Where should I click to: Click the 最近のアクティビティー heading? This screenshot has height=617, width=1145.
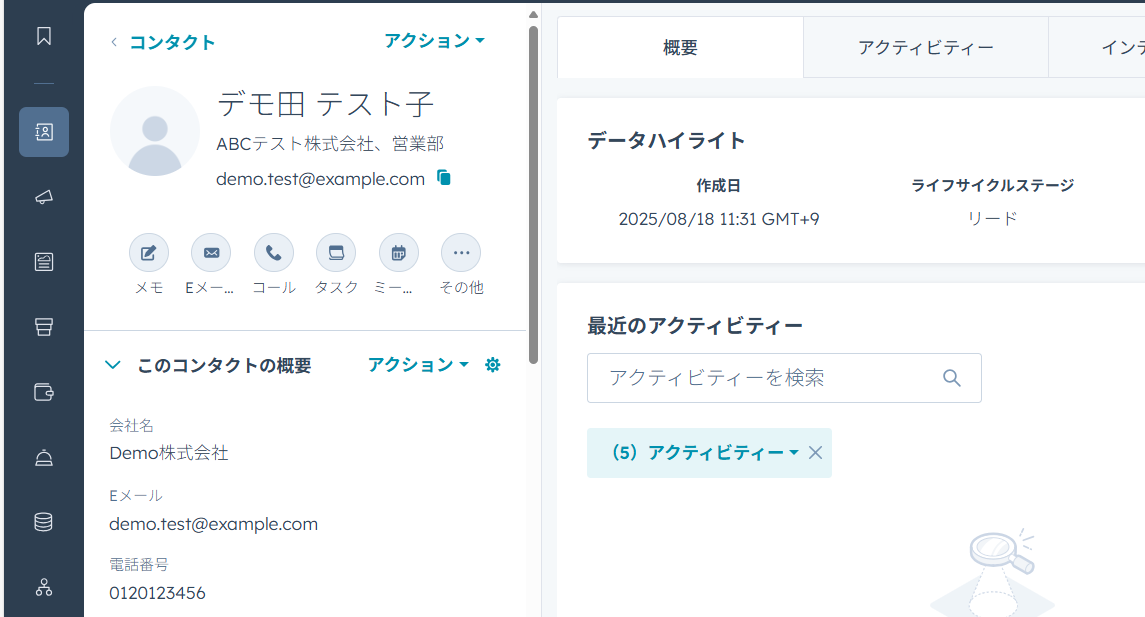(694, 326)
